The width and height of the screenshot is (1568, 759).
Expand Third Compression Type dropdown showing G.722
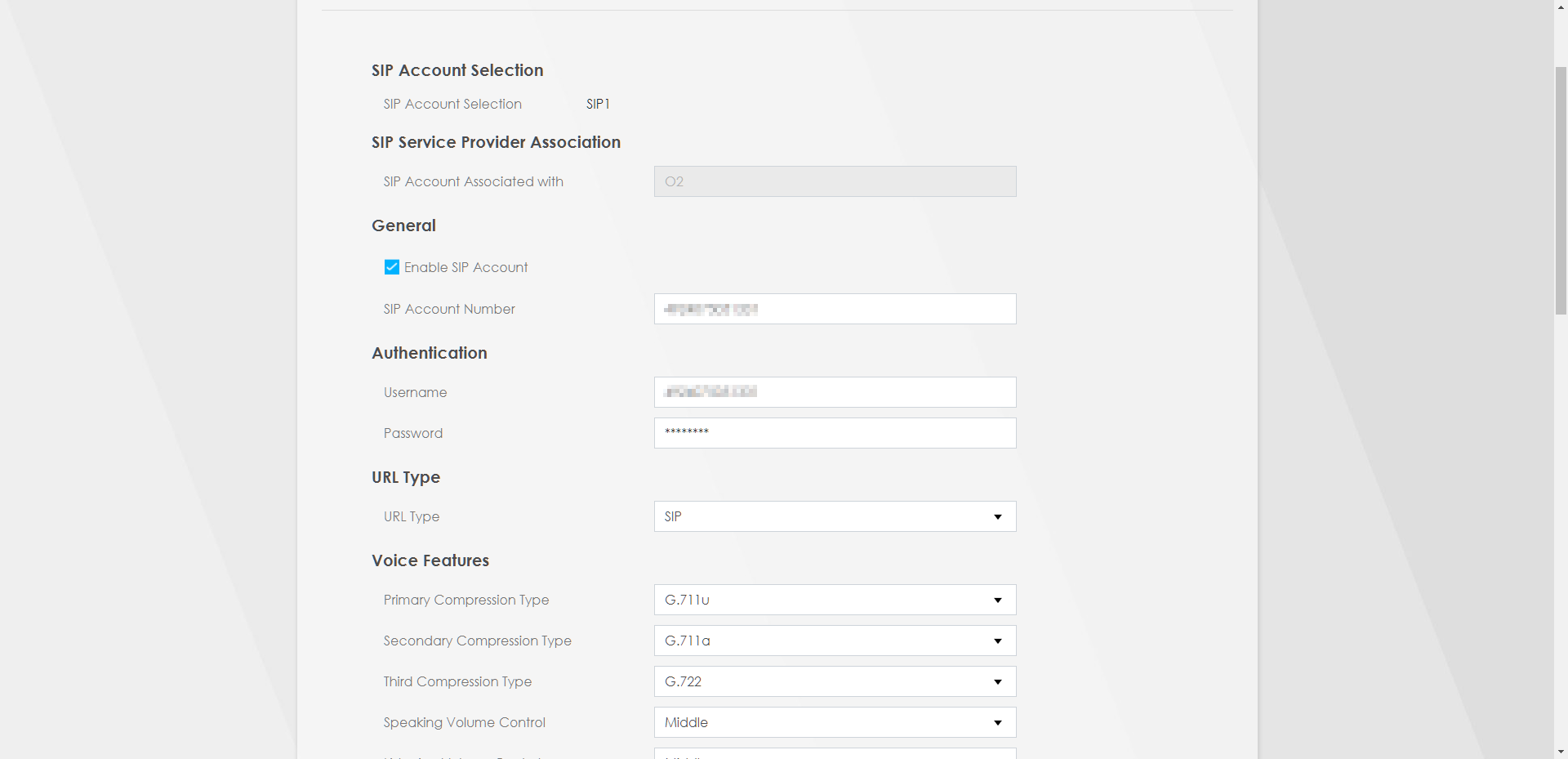pos(835,681)
